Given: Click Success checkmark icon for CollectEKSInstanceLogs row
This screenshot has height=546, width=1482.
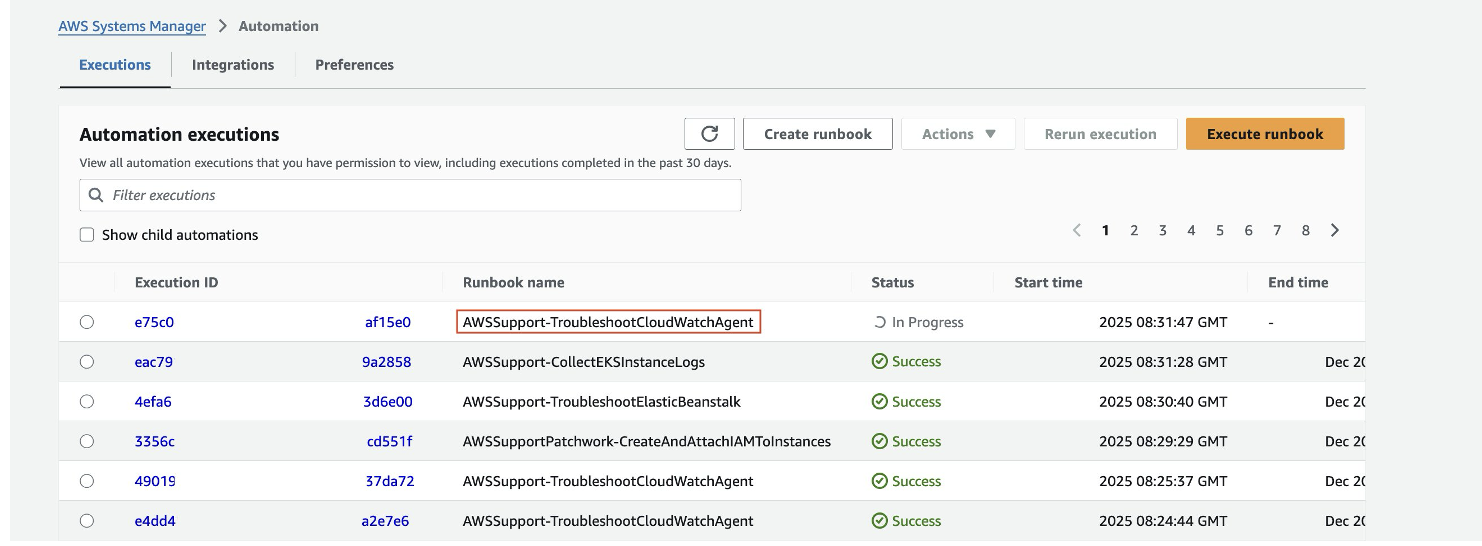Looking at the screenshot, I should tap(879, 362).
